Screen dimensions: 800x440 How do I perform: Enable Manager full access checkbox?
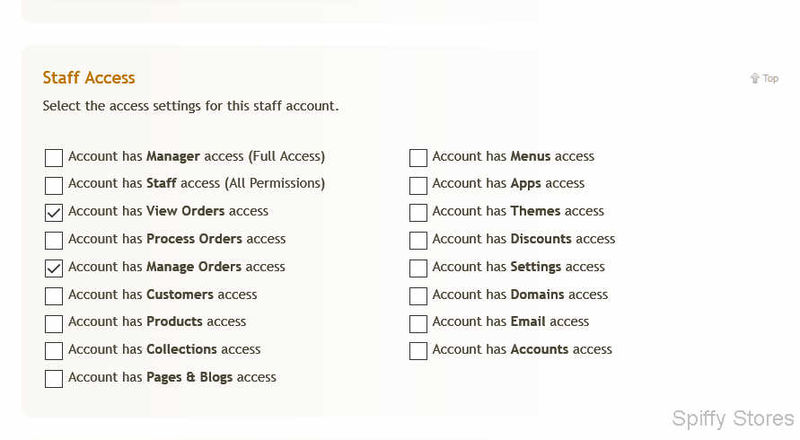click(54, 158)
